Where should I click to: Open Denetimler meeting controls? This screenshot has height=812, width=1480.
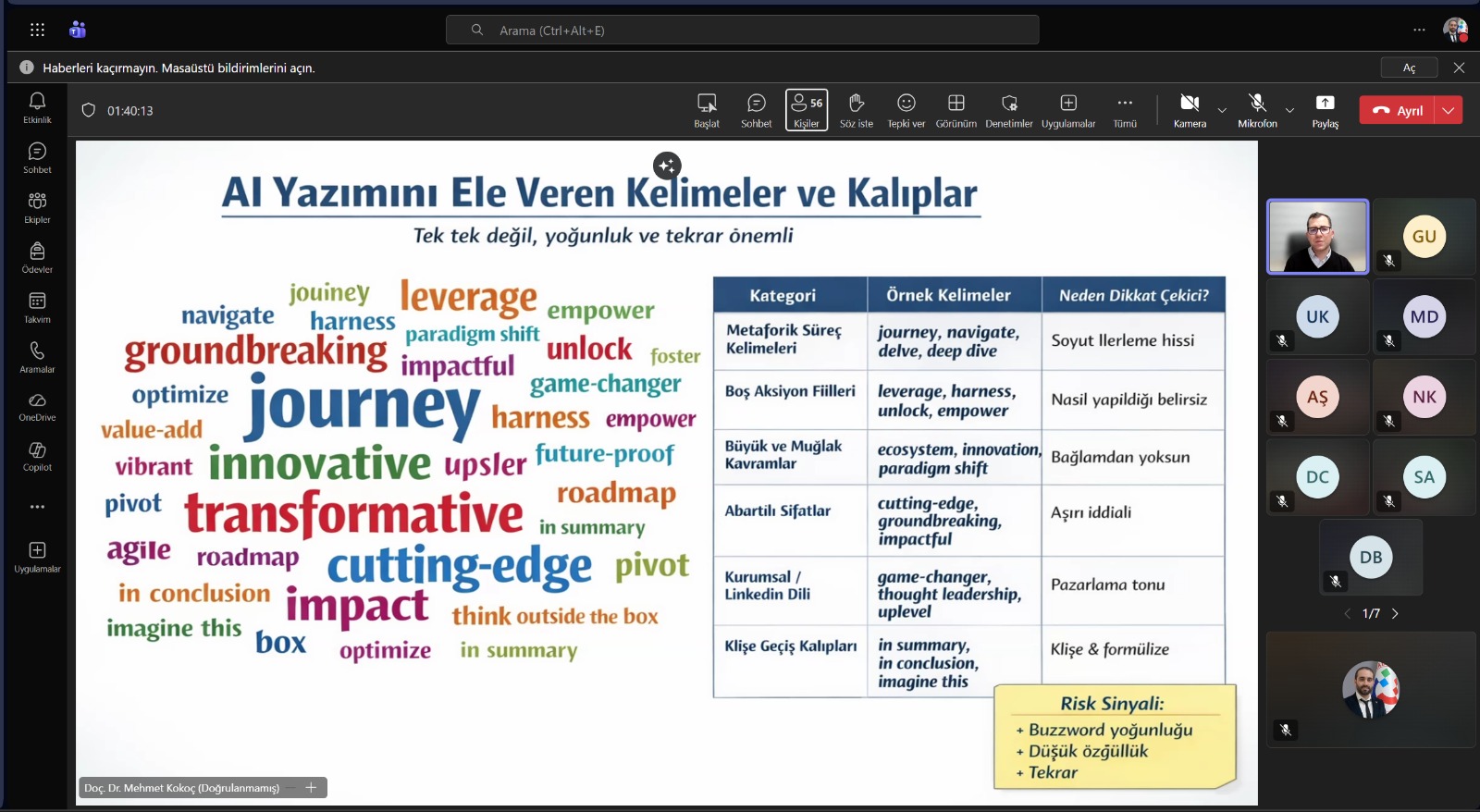tap(1008, 110)
